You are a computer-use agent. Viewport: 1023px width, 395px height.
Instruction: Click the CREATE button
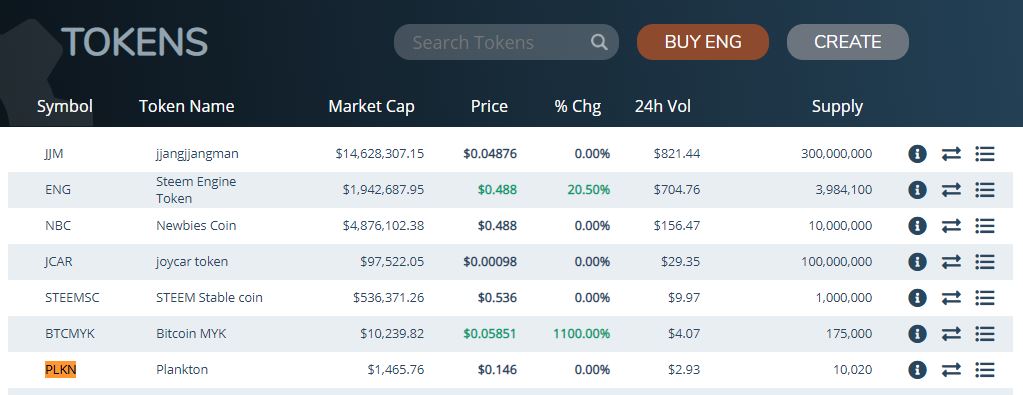[847, 42]
